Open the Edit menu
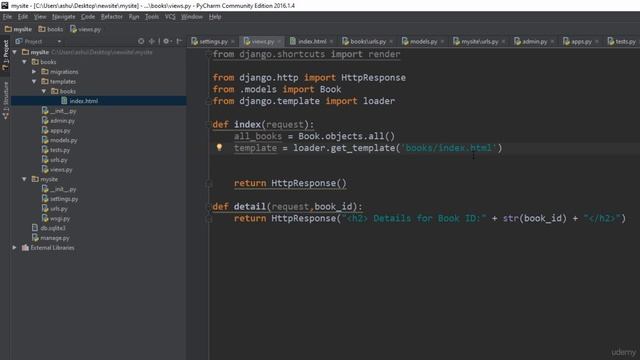640x360 pixels. [x=23, y=17]
